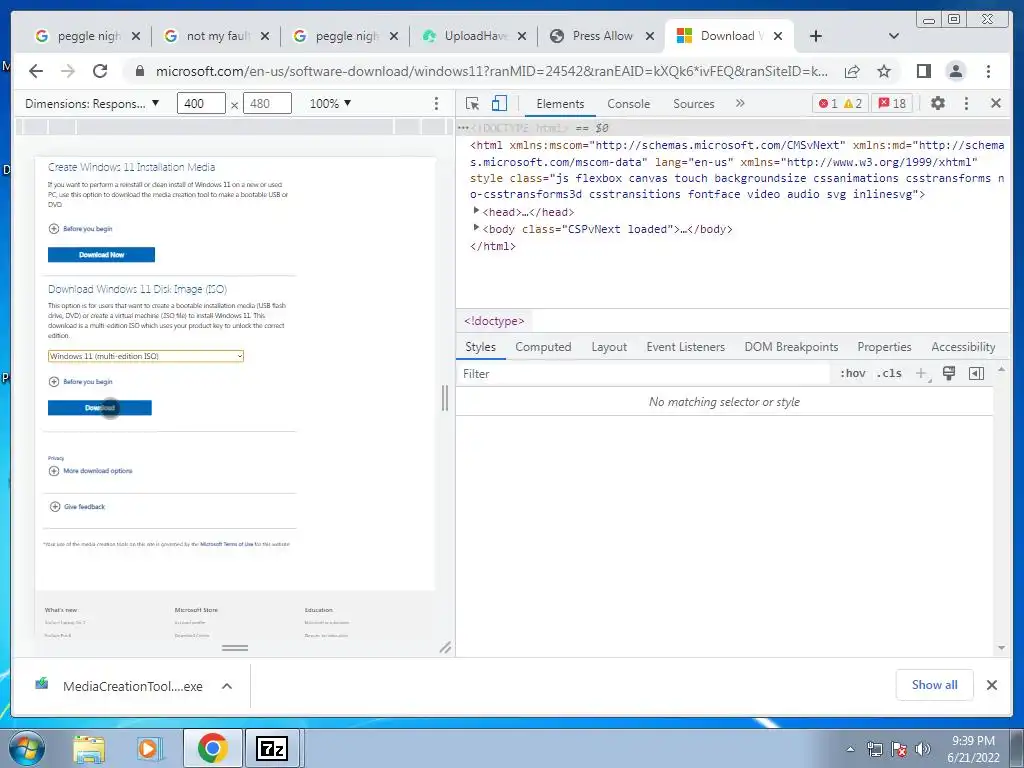Viewport: 1024px width, 768px height.
Task: Expand the head element node
Action: [476, 211]
